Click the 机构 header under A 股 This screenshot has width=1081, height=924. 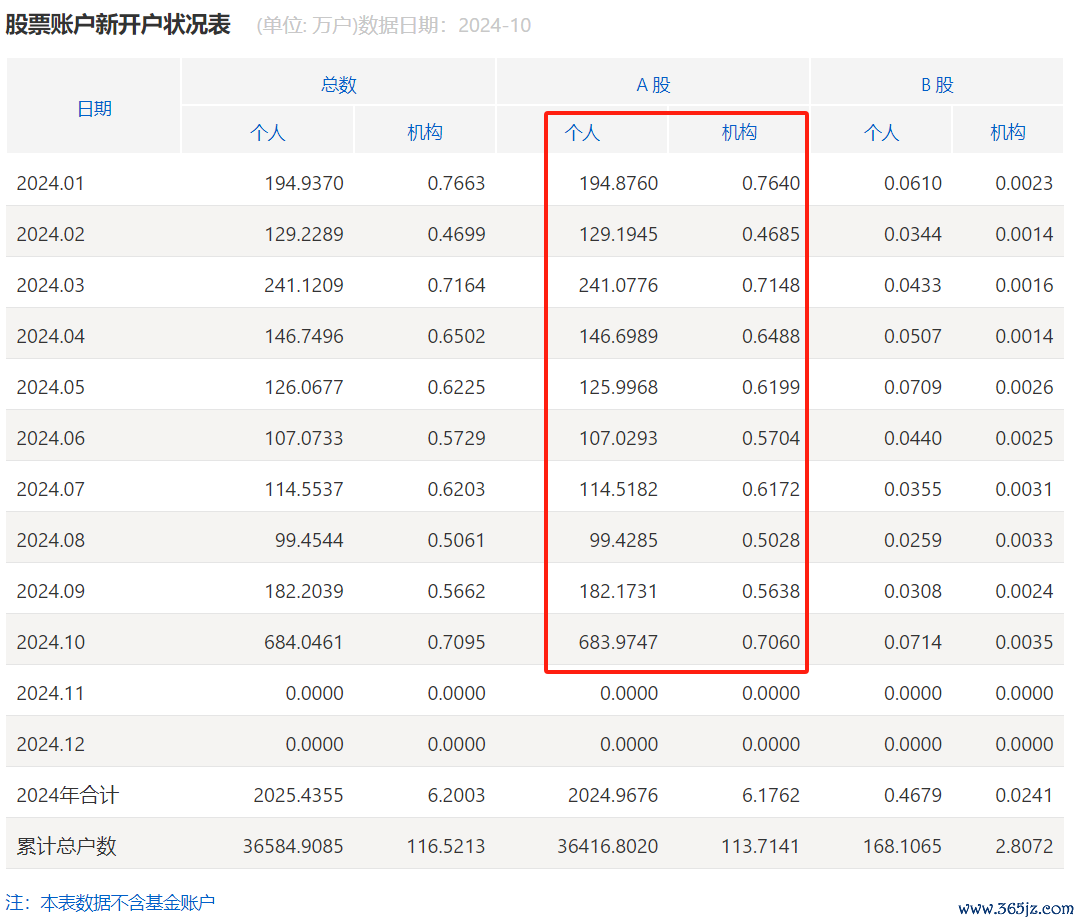coord(739,132)
